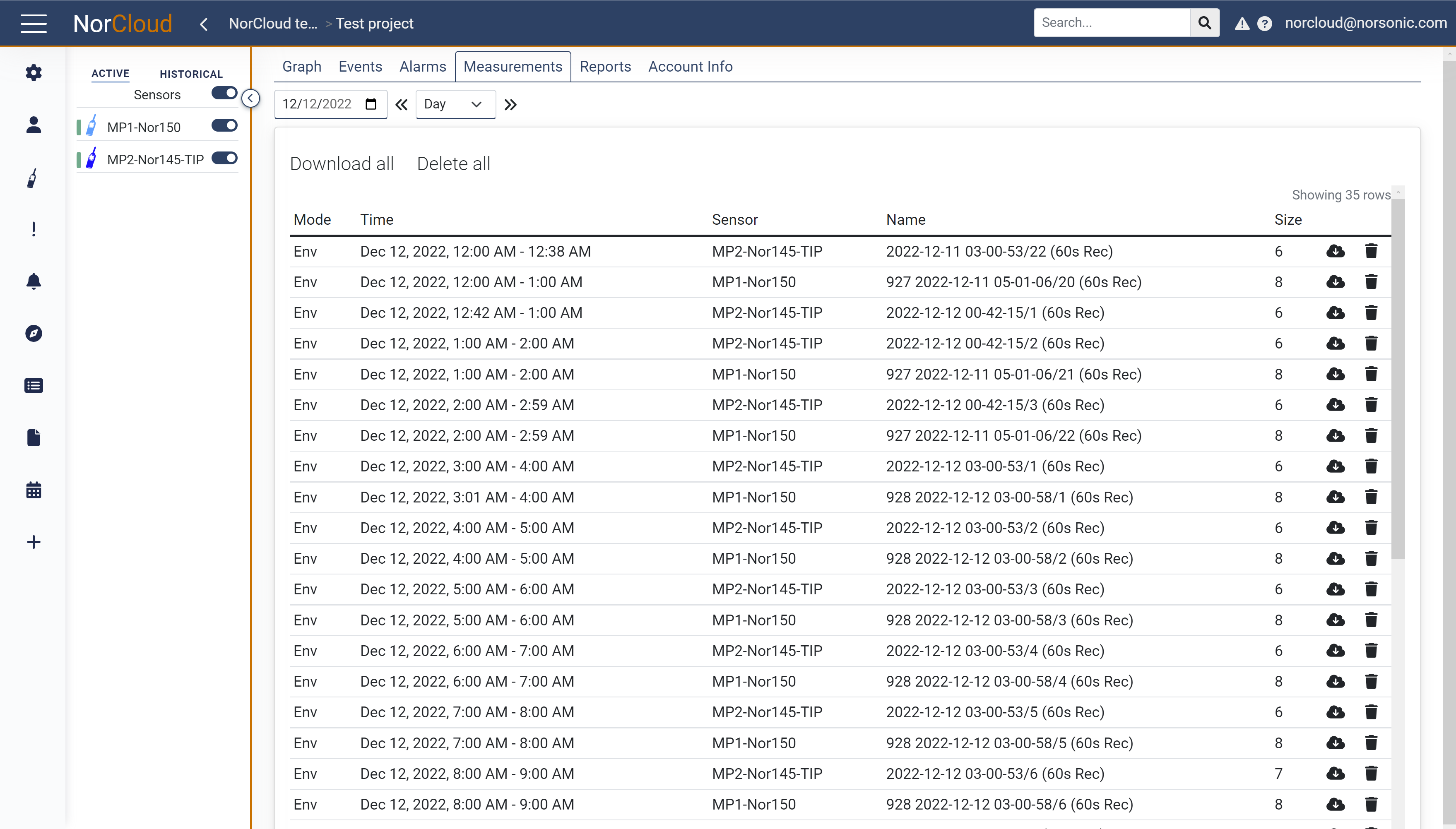Sort by the Time column header
This screenshot has width=1456, height=829.
click(x=376, y=220)
